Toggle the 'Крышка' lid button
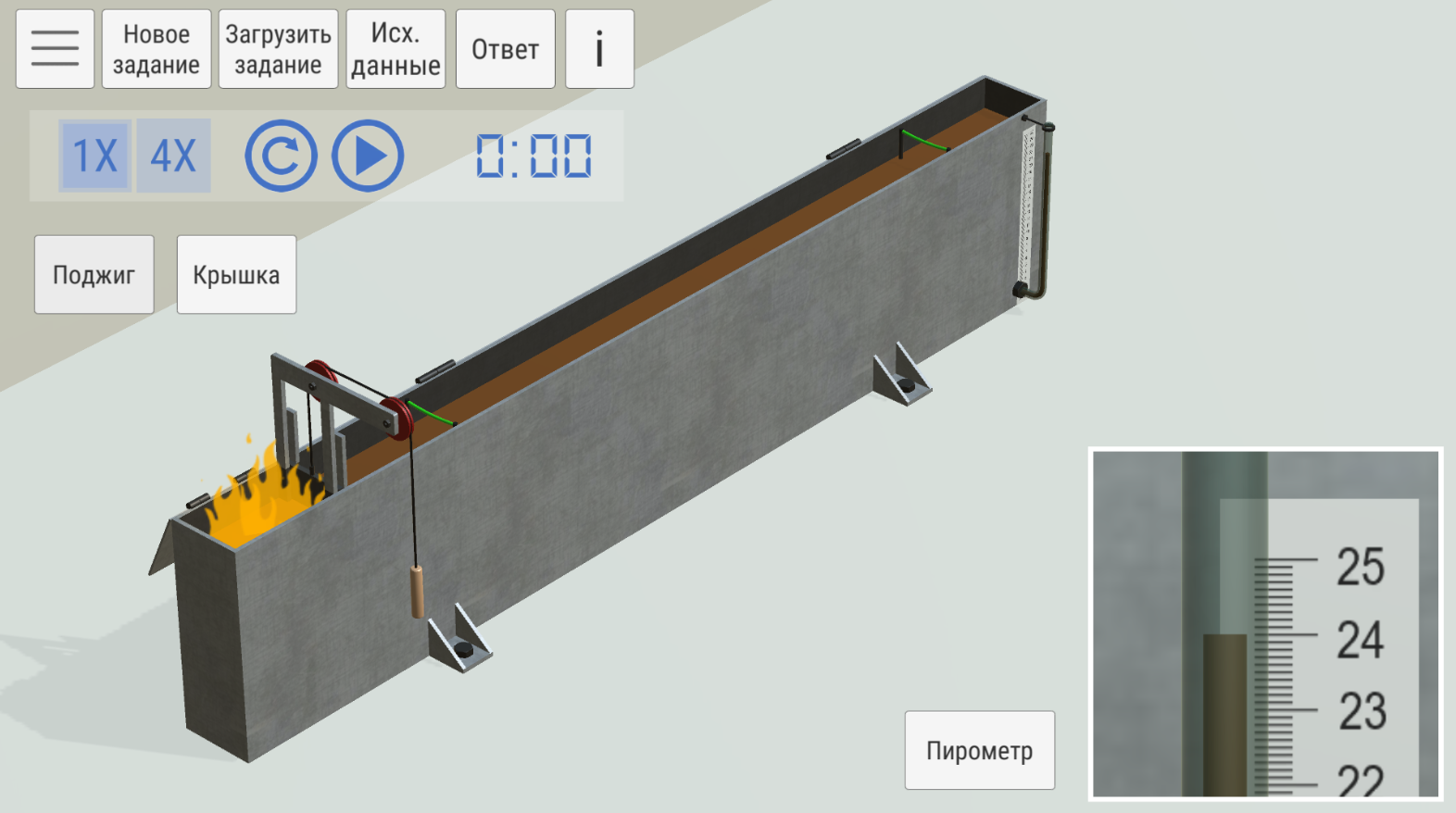Image resolution: width=1456 pixels, height=813 pixels. pos(236,275)
